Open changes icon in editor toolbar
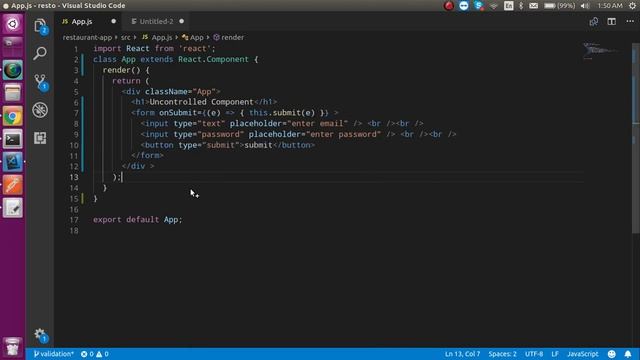Image resolution: width=640 pixels, height=360 pixels. pos(593,22)
